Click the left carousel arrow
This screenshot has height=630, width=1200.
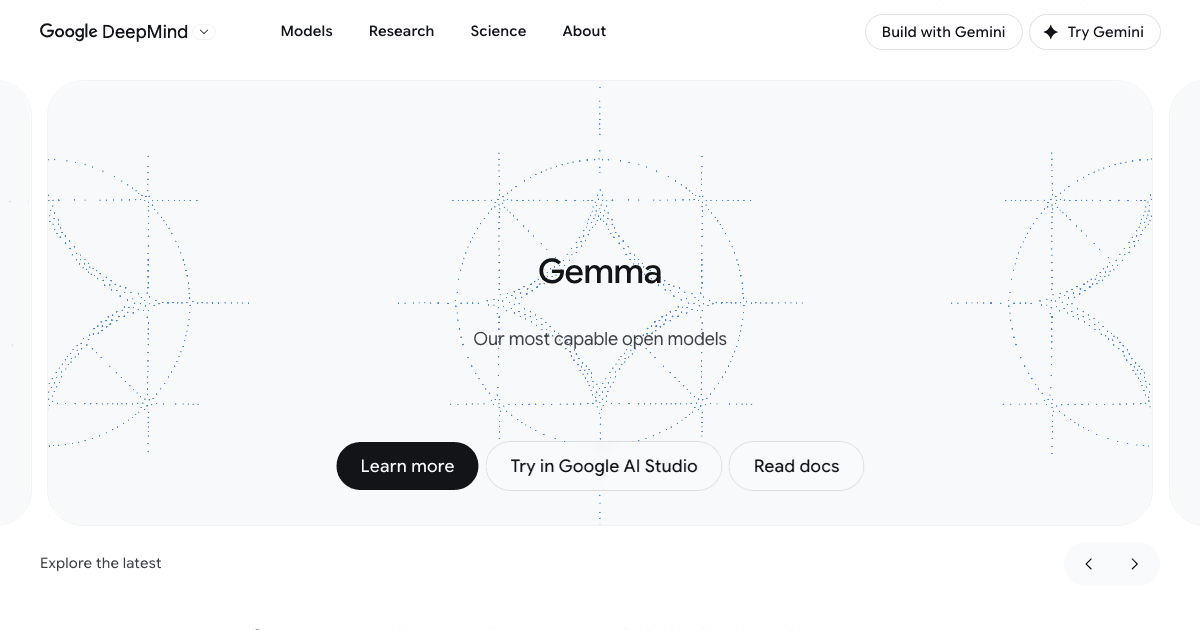(1089, 563)
